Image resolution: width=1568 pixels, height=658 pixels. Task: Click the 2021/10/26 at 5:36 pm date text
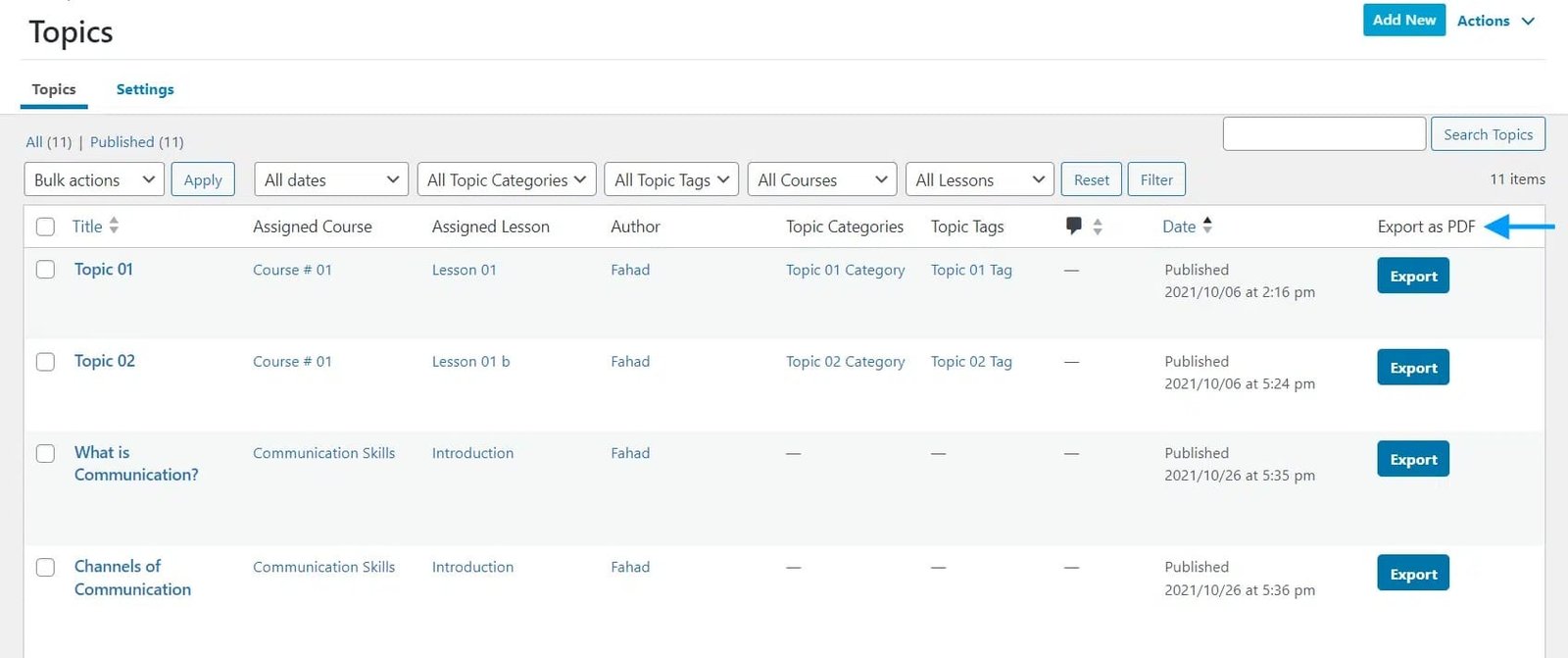(1240, 590)
